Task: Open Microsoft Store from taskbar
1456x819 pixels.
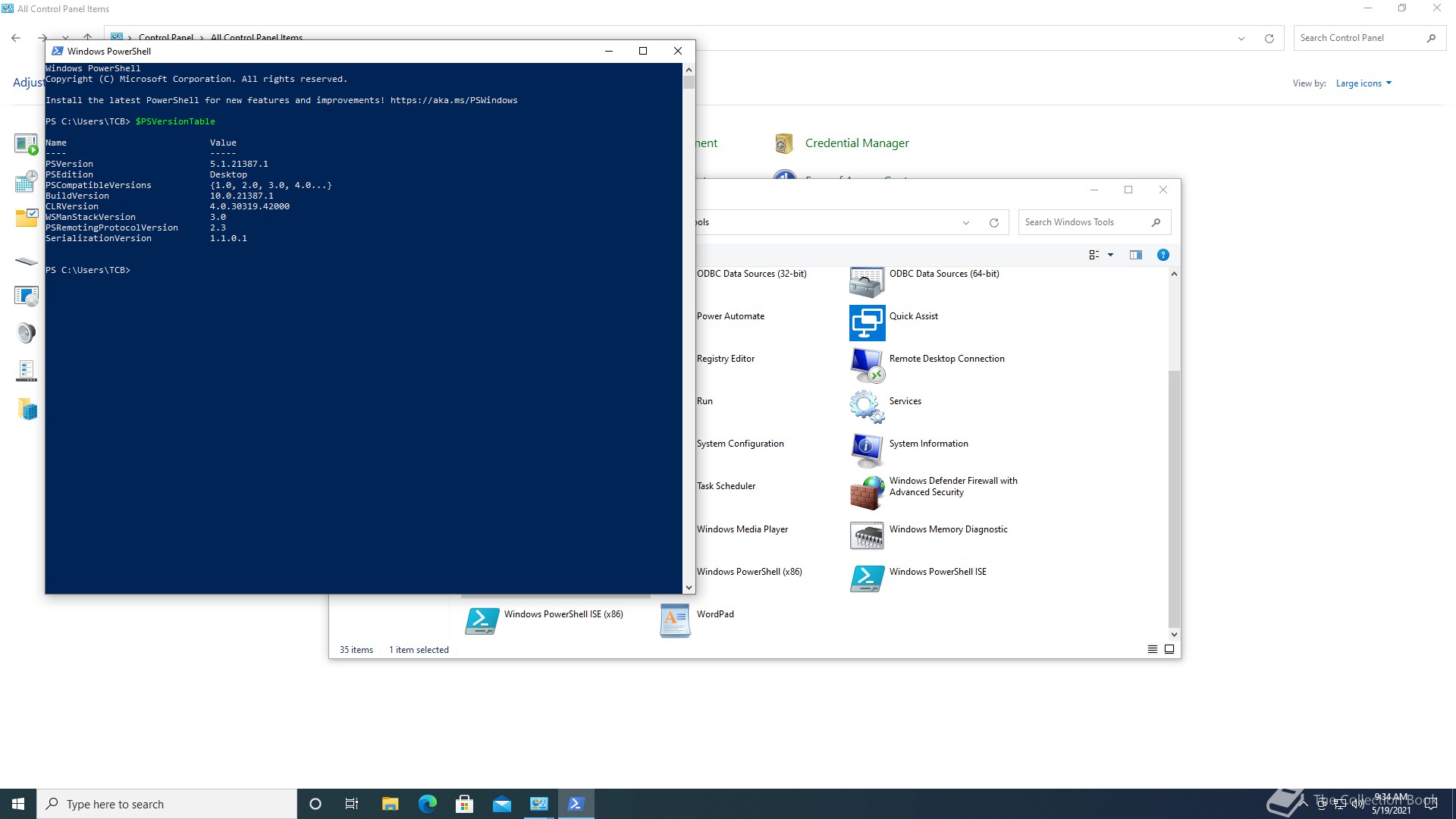Action: 464,804
